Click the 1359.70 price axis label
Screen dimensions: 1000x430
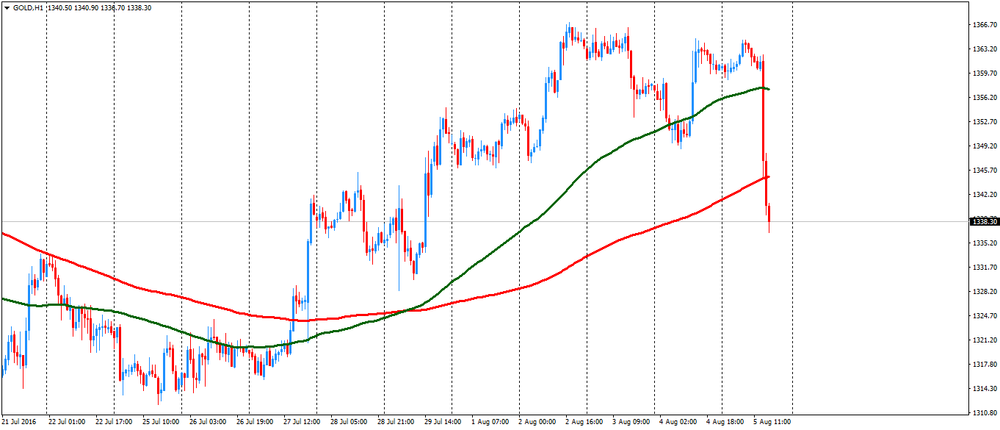(983, 73)
